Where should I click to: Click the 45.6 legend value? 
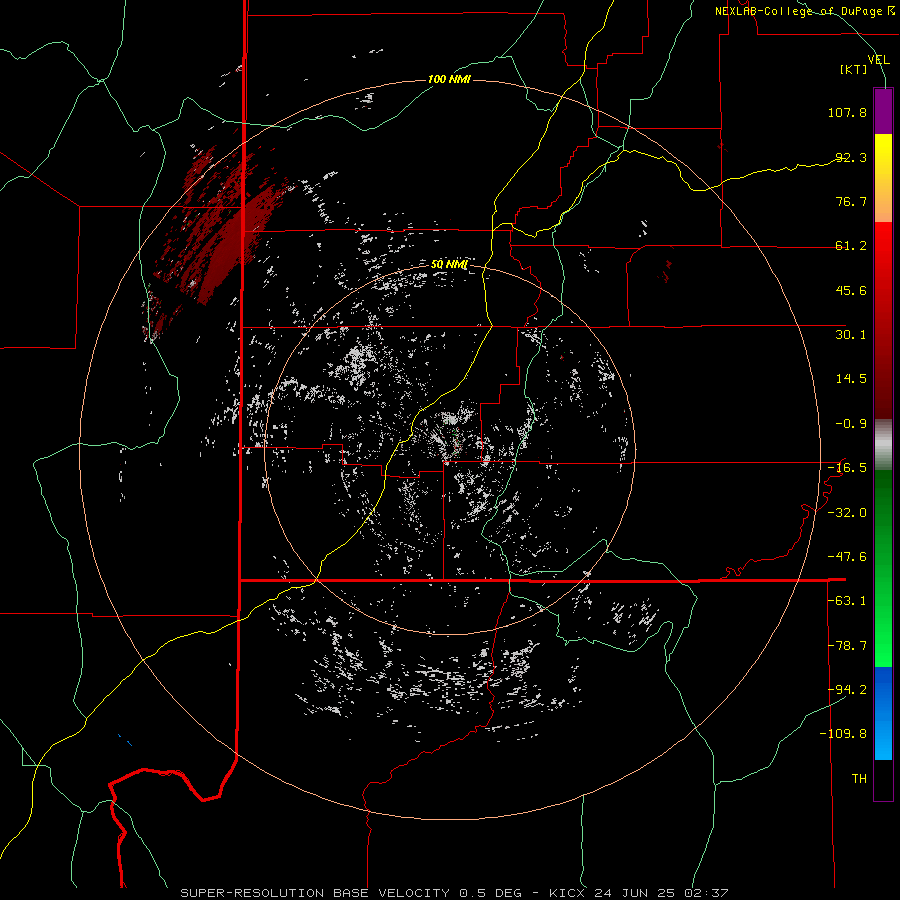tap(851, 290)
